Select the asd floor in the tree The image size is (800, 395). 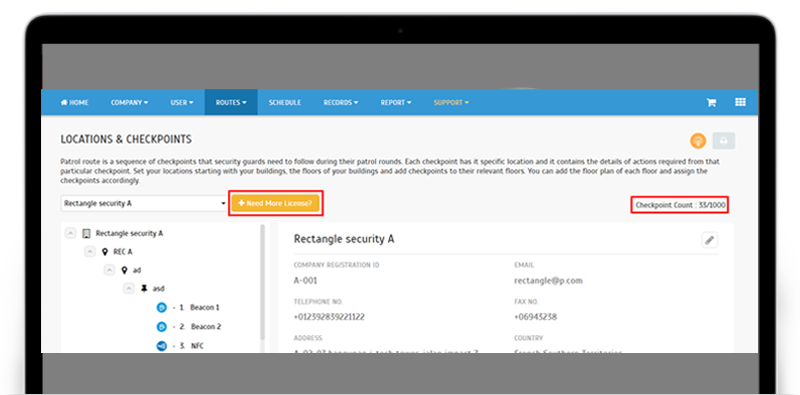pos(159,288)
